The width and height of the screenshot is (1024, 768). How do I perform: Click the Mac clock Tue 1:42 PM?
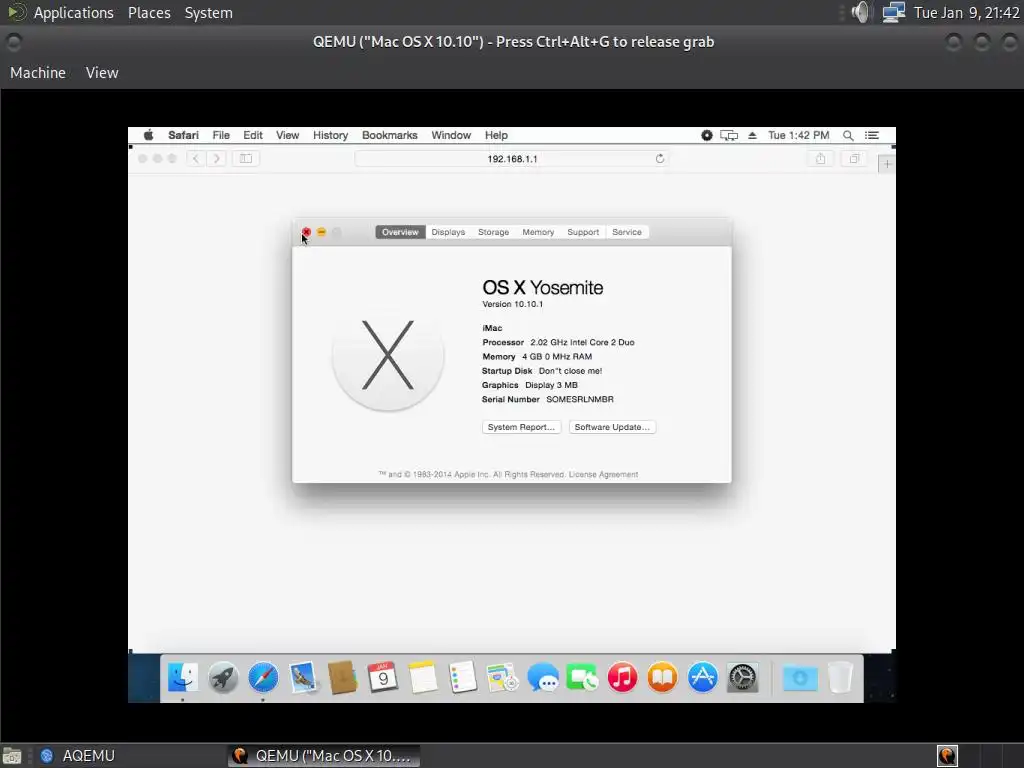point(798,135)
